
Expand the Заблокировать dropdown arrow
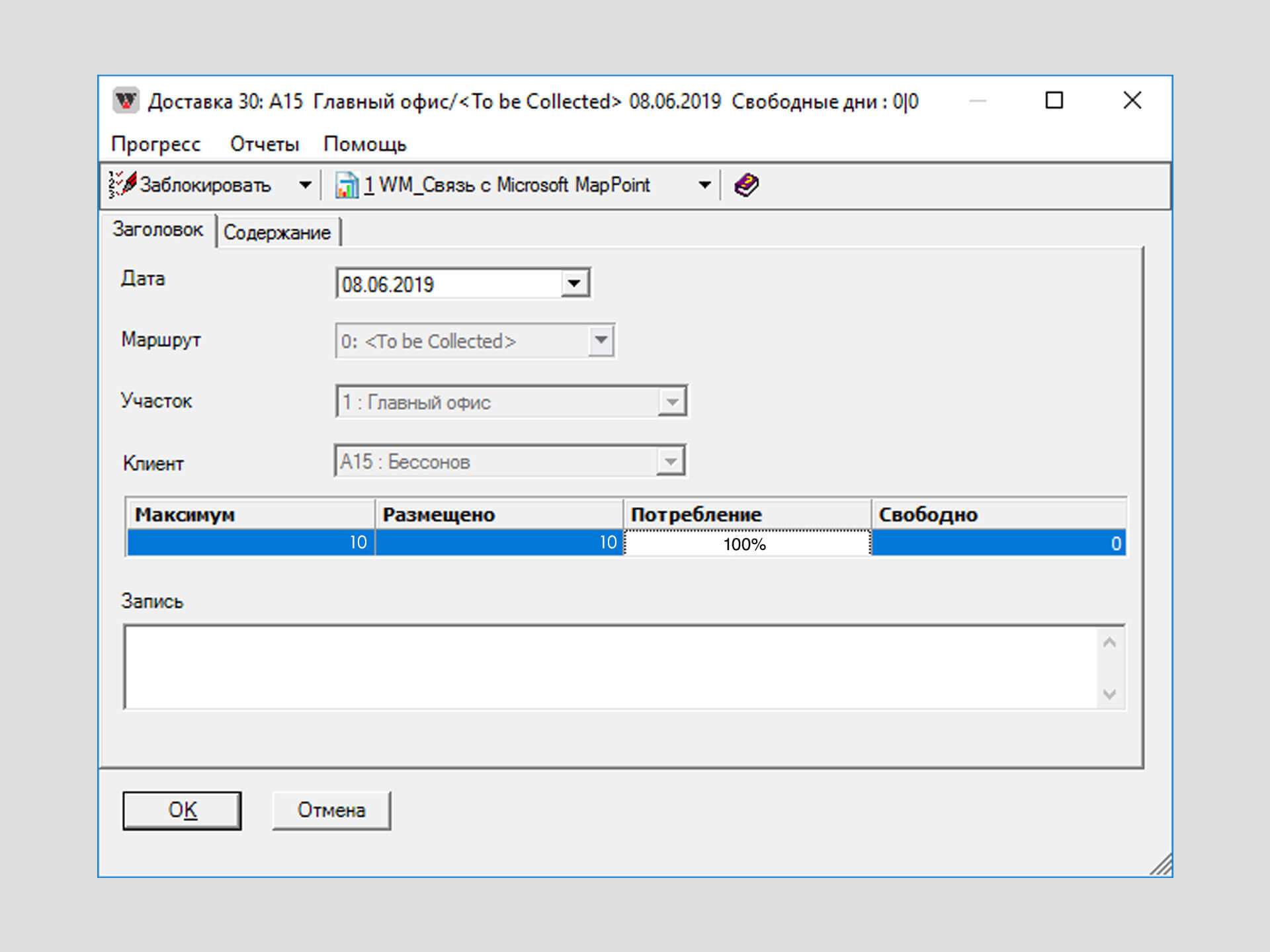(x=305, y=185)
